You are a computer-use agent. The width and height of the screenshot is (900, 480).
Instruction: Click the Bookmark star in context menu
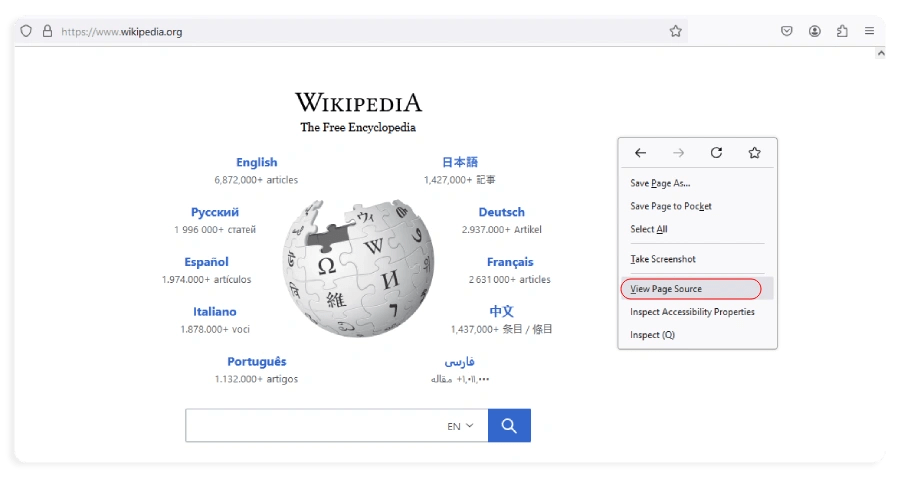754,153
